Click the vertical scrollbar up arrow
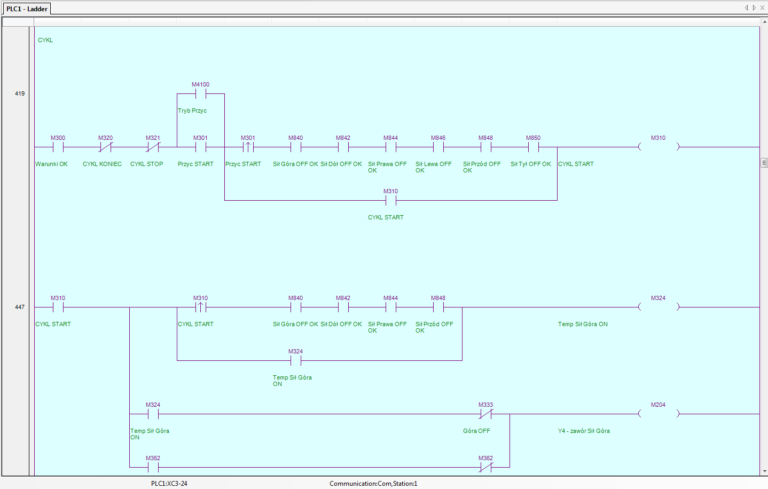The width and height of the screenshot is (768, 489). [763, 21]
